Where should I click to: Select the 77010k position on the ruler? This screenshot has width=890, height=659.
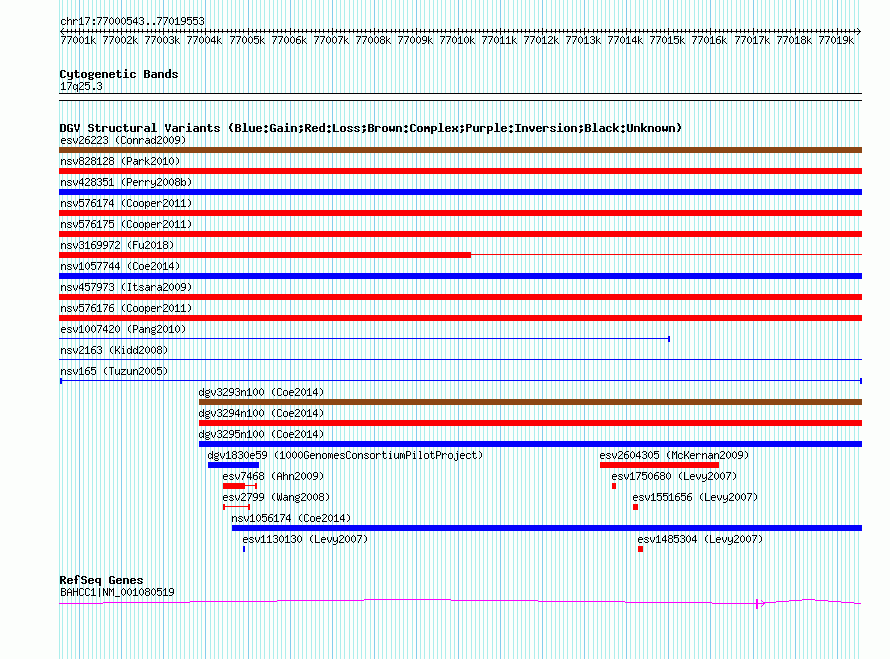[457, 40]
